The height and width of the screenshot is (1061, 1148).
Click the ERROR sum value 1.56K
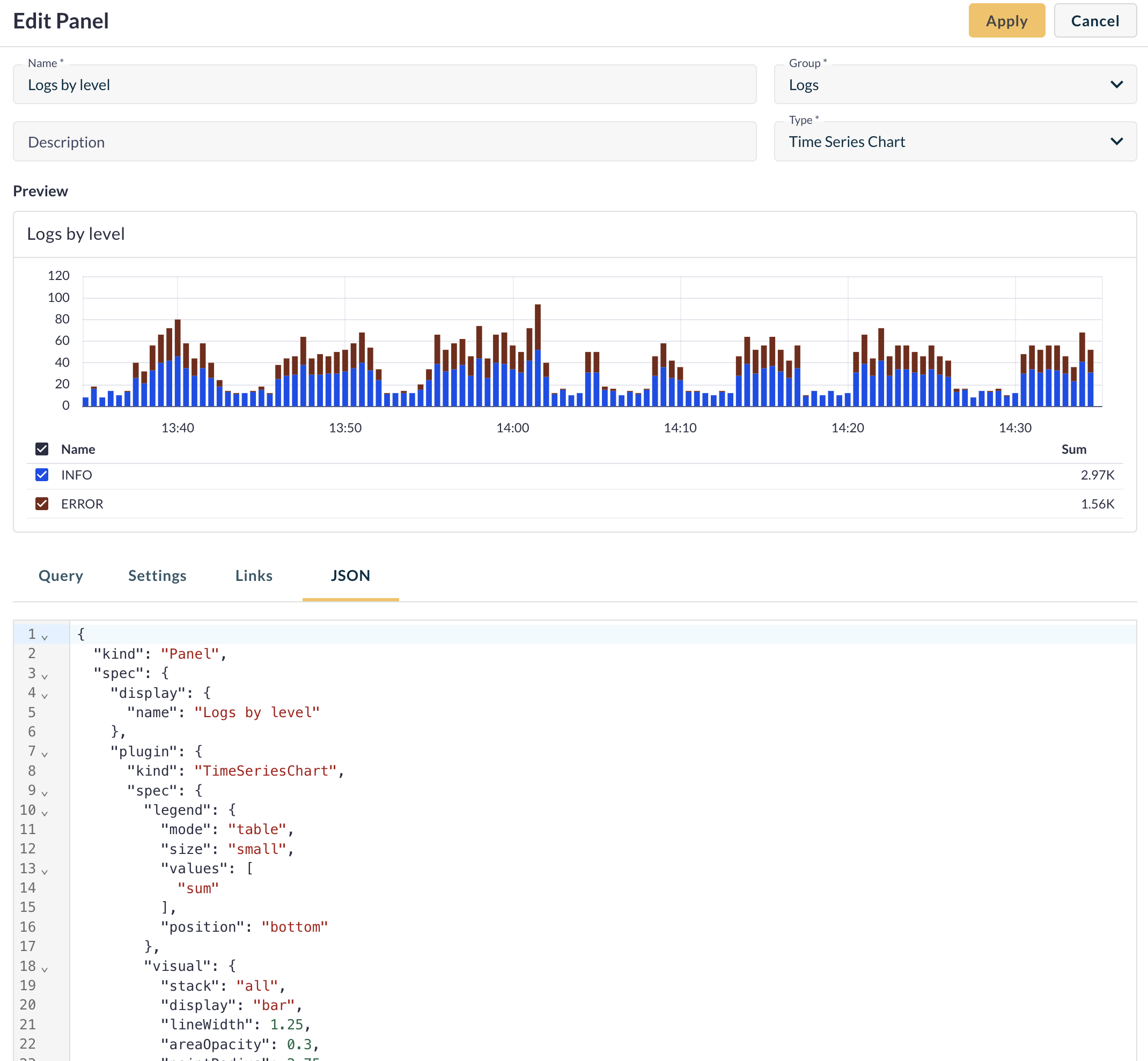[x=1097, y=504]
